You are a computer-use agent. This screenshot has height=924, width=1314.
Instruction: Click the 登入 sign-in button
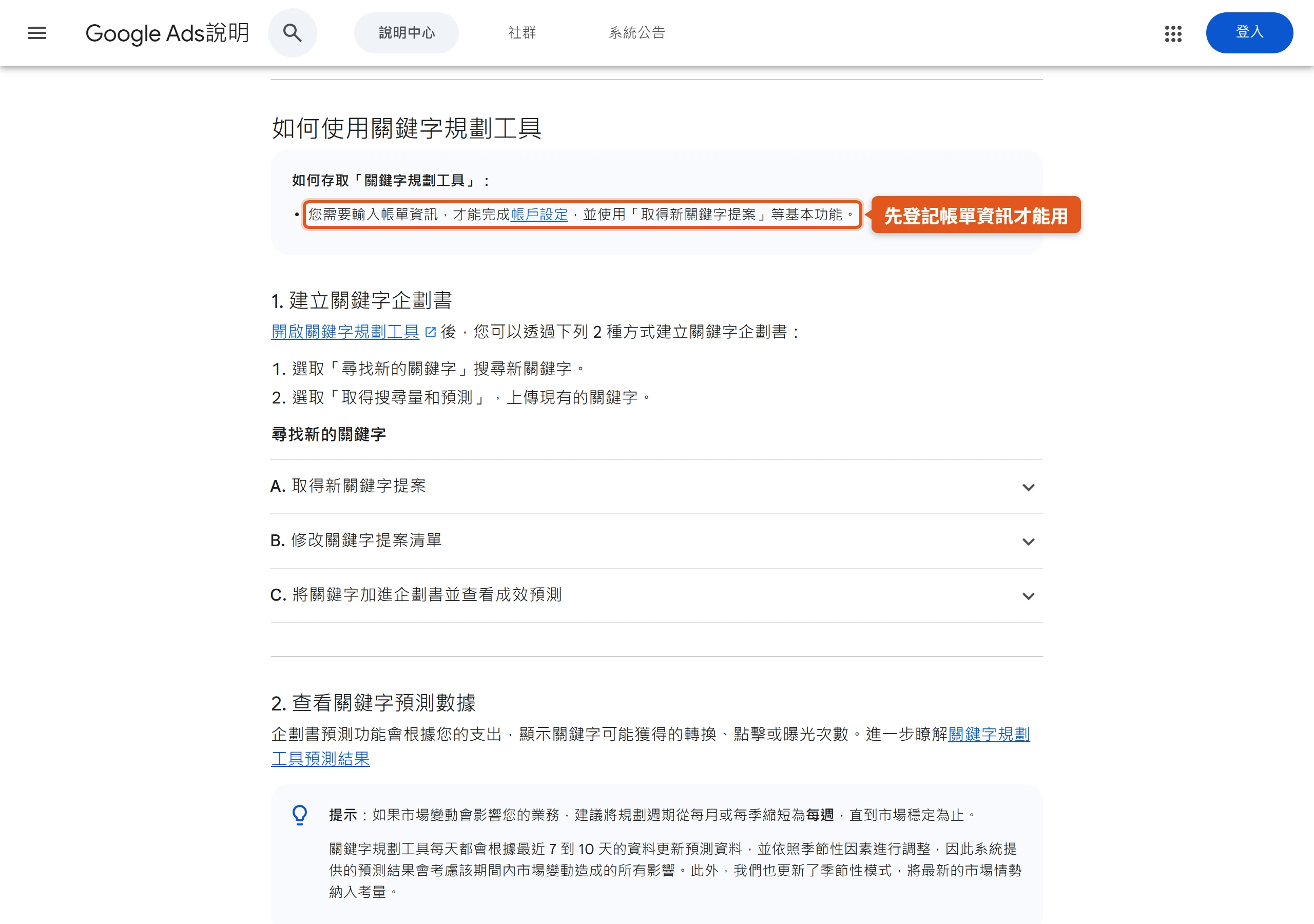(x=1249, y=33)
